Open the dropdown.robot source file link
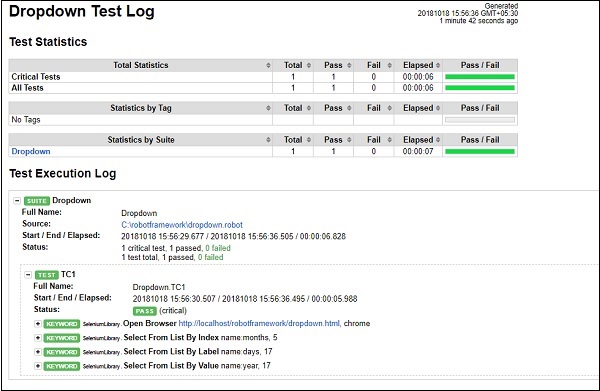Screen dimensions: 600x391 coord(182,225)
